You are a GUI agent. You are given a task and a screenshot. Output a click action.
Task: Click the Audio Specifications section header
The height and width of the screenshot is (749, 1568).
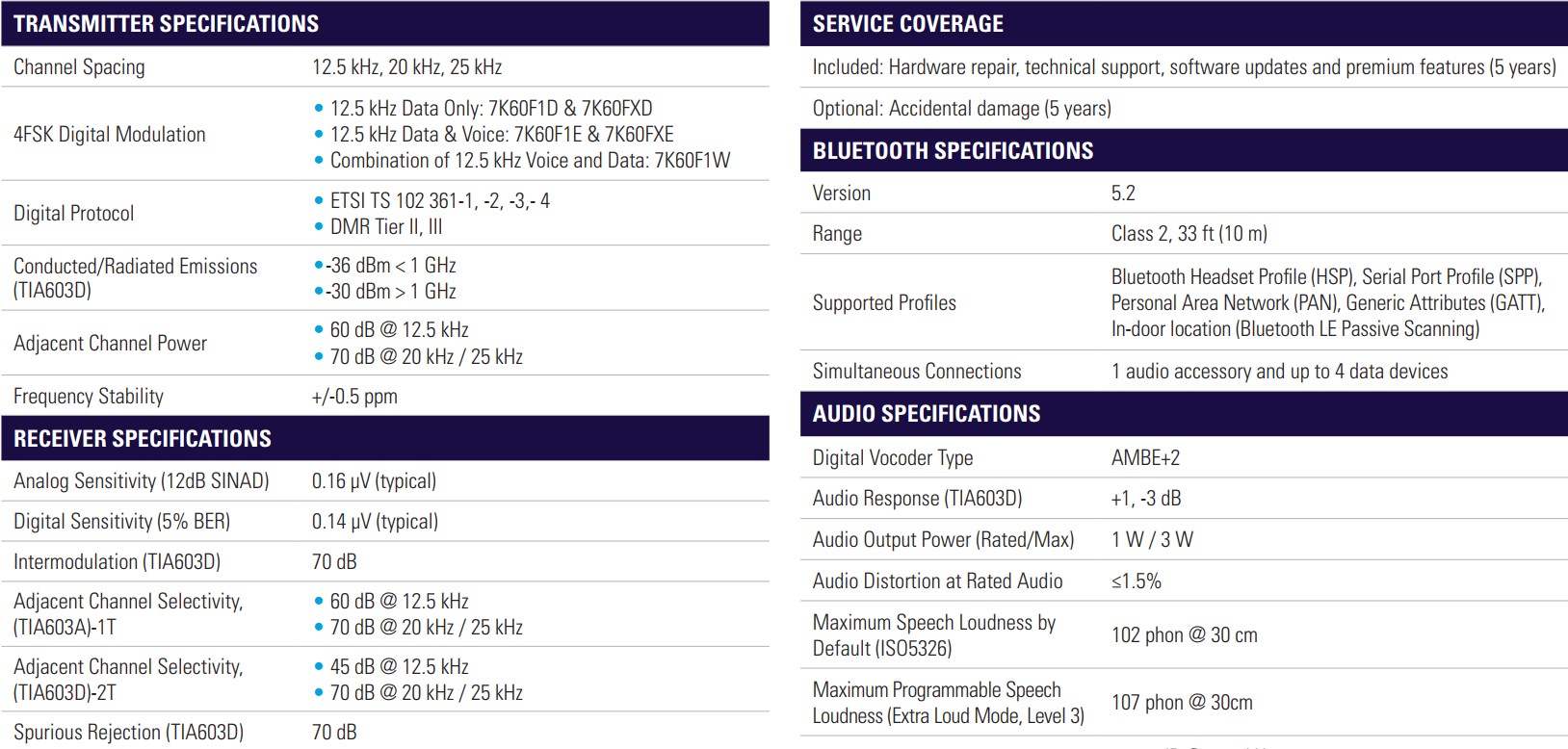pos(926,414)
